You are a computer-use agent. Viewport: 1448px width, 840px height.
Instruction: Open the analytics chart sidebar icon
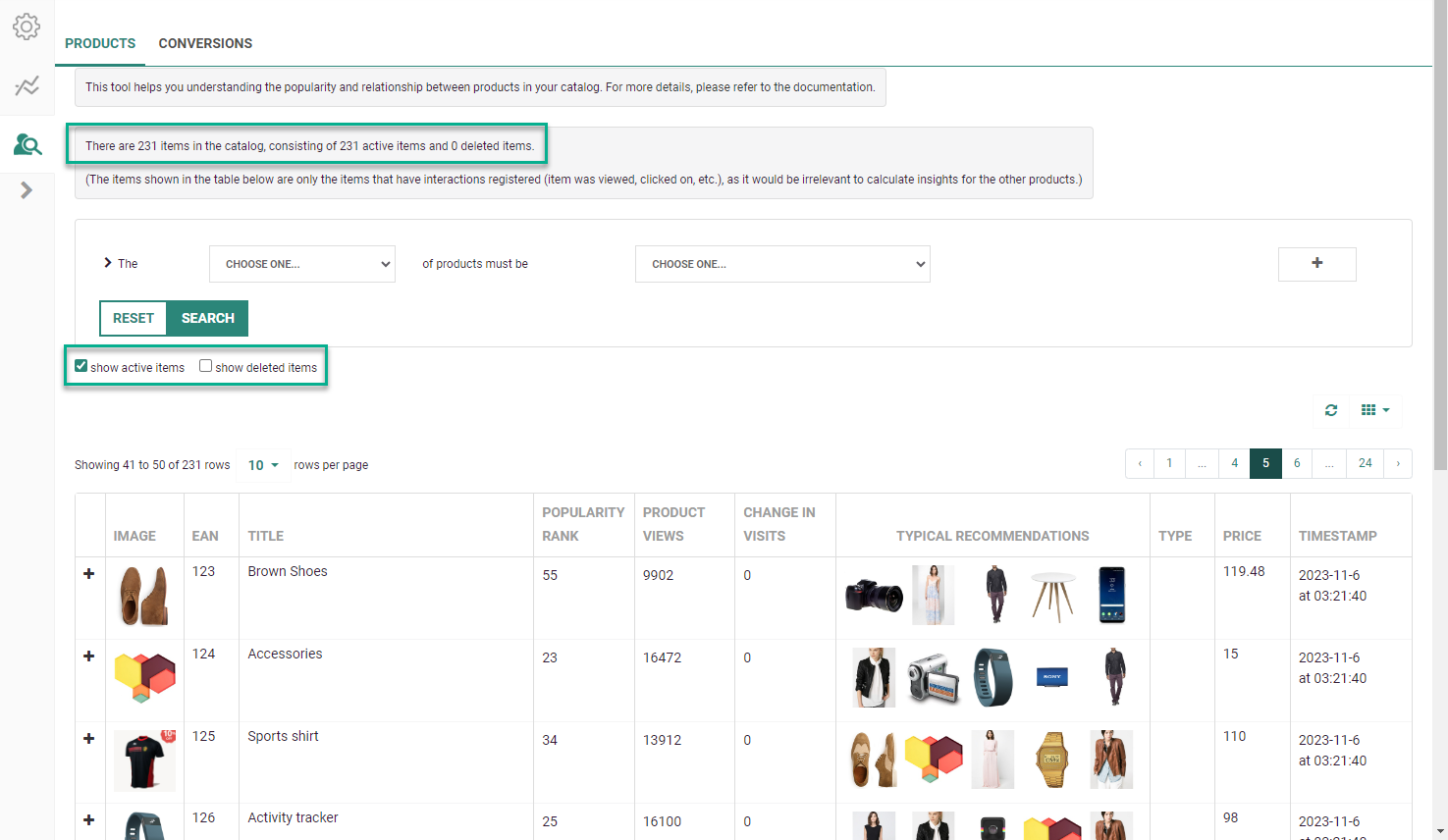pos(27,86)
